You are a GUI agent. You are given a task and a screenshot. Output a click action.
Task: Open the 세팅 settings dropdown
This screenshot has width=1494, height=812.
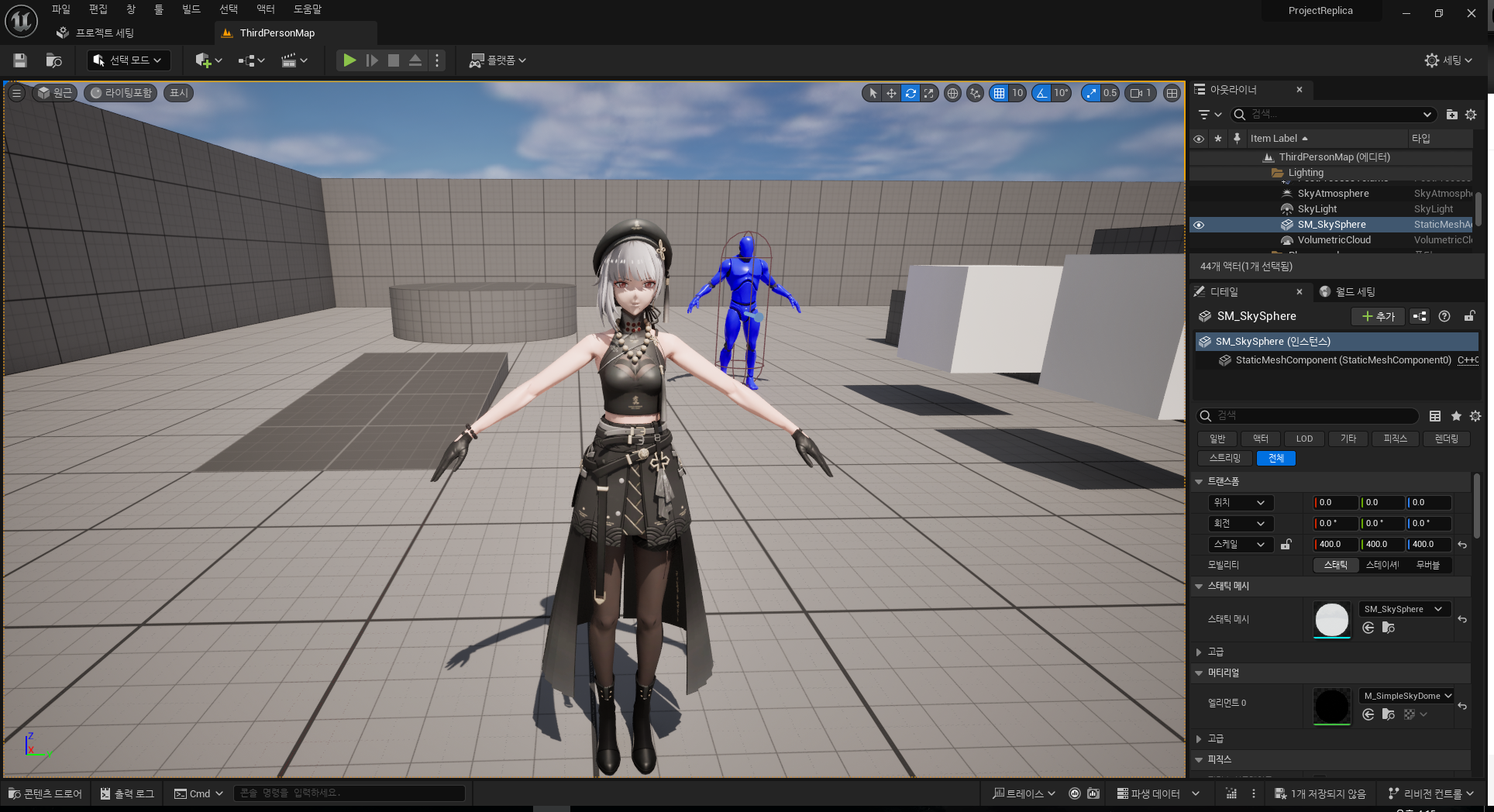point(1448,60)
